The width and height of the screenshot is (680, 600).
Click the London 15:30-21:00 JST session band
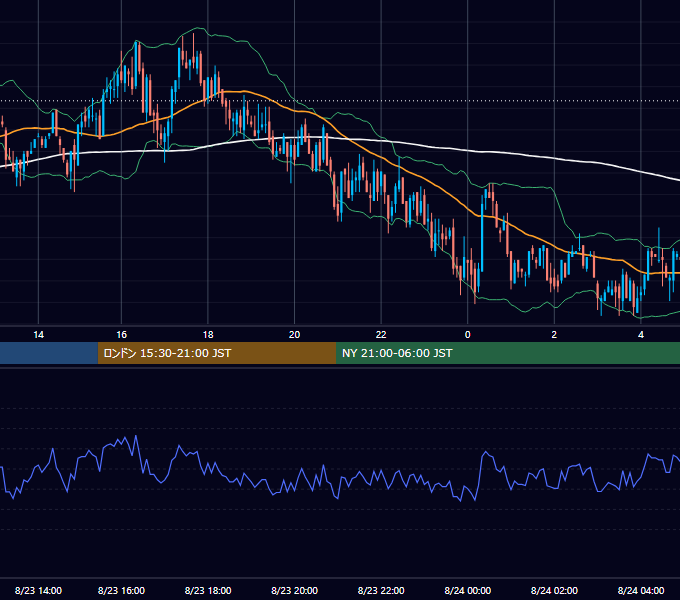(x=217, y=353)
